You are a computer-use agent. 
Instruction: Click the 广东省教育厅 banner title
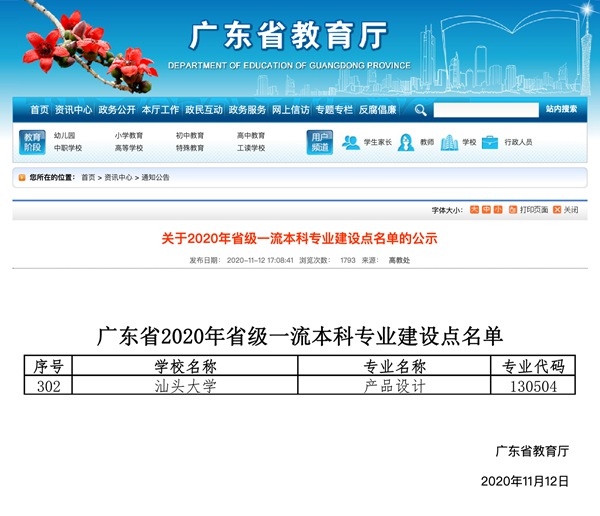tap(289, 36)
